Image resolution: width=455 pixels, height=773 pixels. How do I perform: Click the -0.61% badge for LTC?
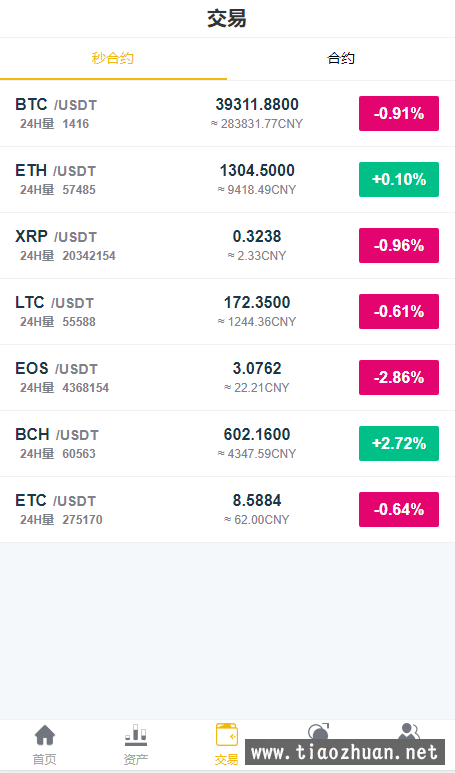pos(399,312)
